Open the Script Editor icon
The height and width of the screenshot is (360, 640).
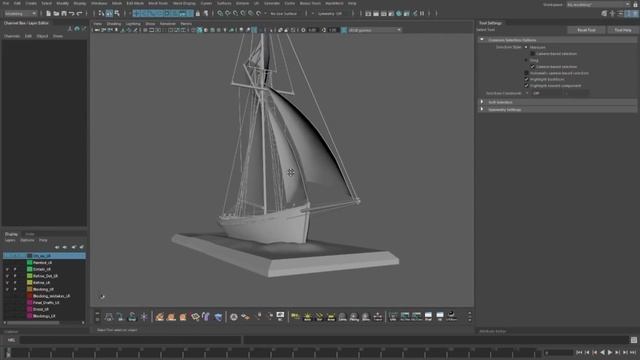point(633,340)
